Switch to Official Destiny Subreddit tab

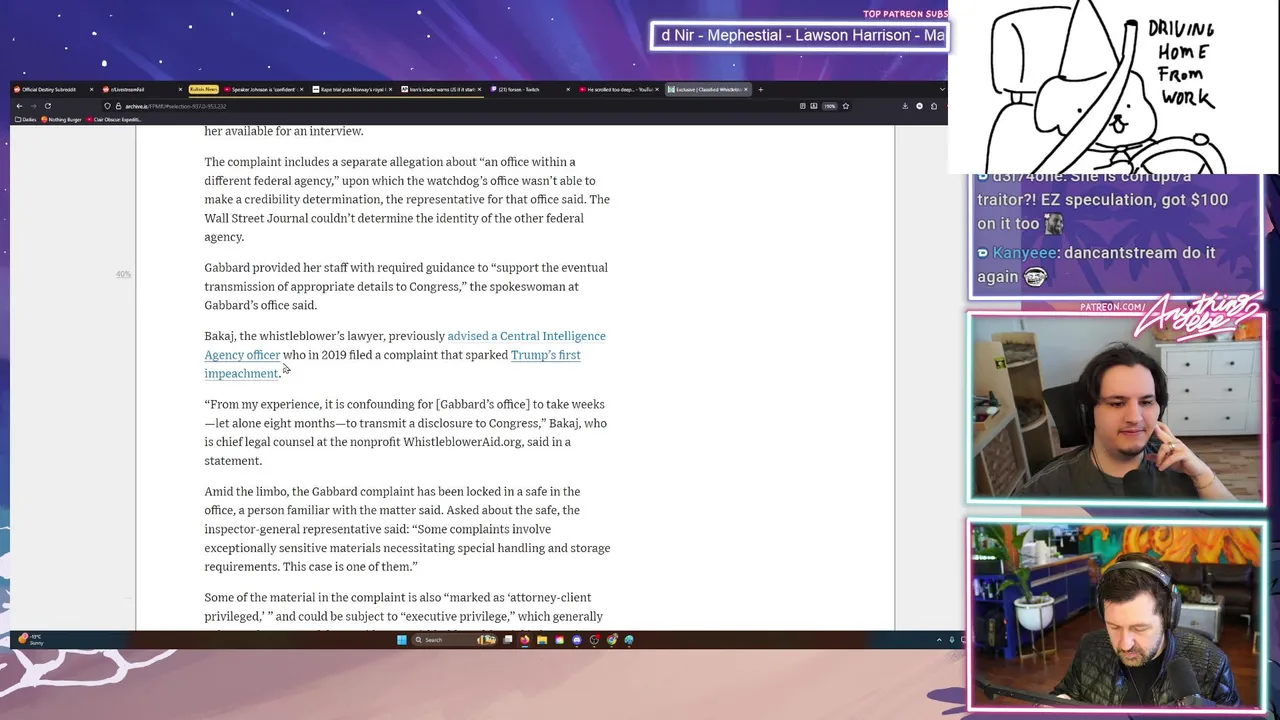[x=54, y=89]
